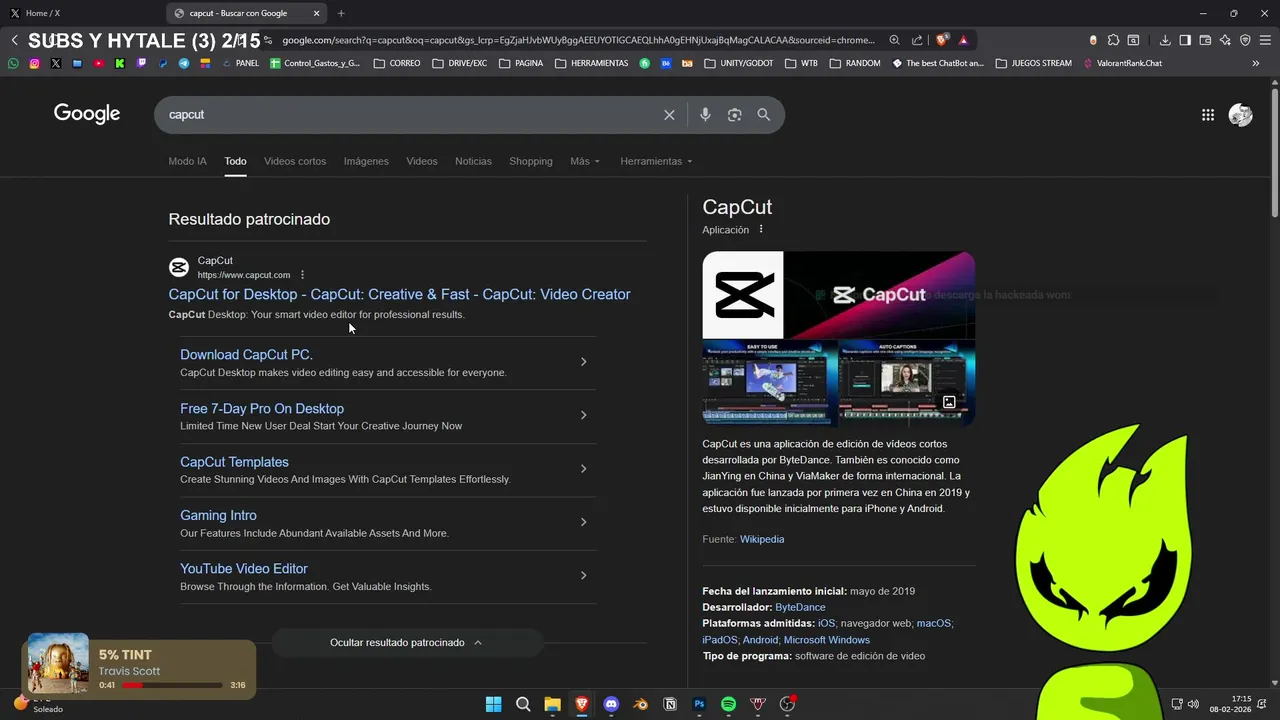Switch to the Home / X browser tab
Viewport: 1280px width, 720px height.
(80, 13)
